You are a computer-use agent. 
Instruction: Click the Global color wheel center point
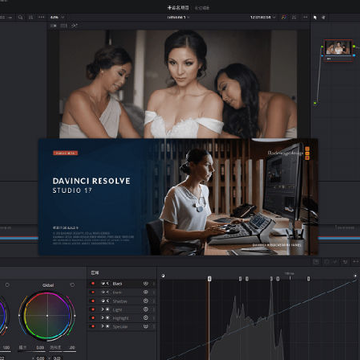(x=47, y=315)
